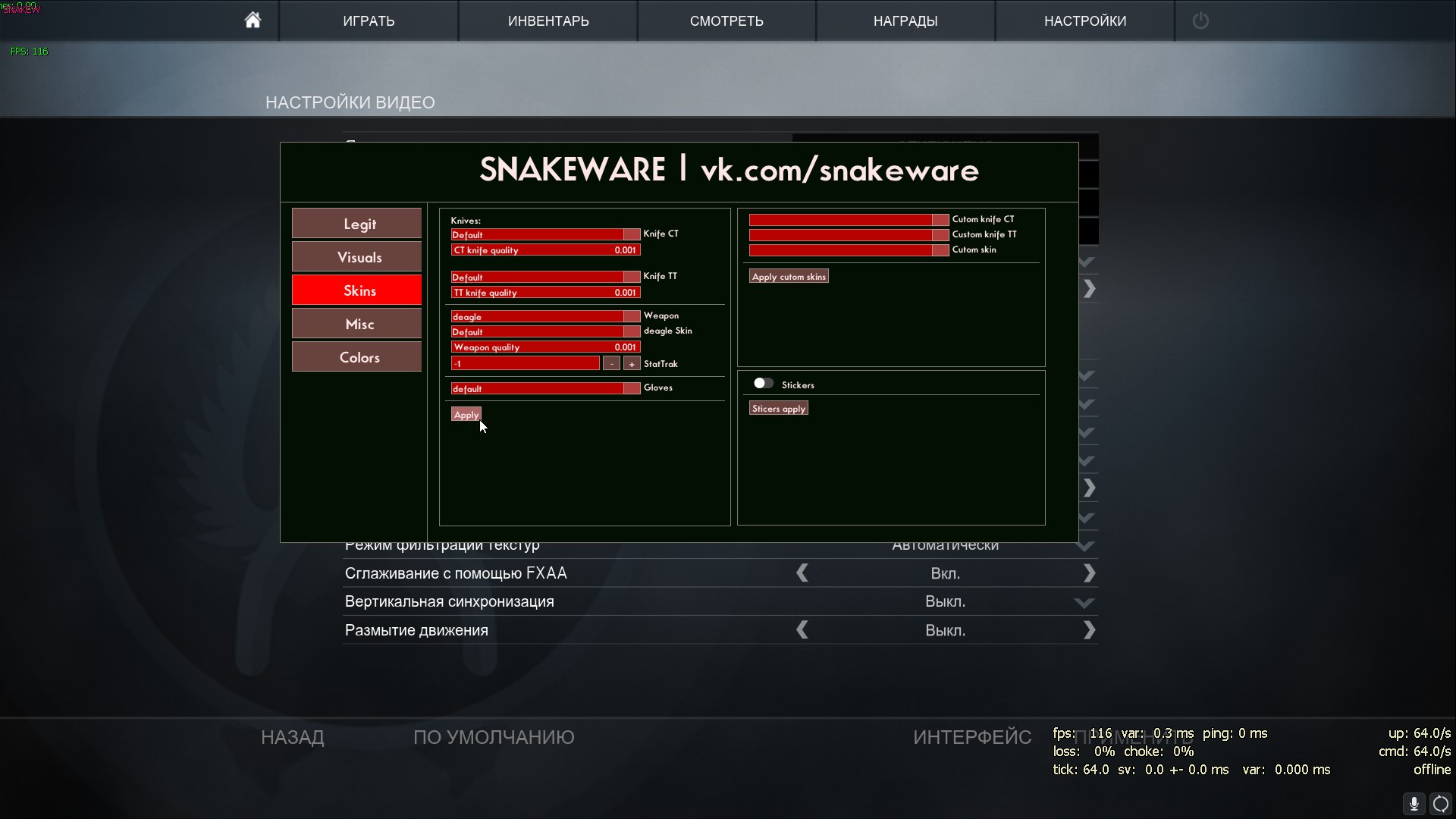
Task: Open the Cutom knife CT dropdown
Action: tap(849, 220)
